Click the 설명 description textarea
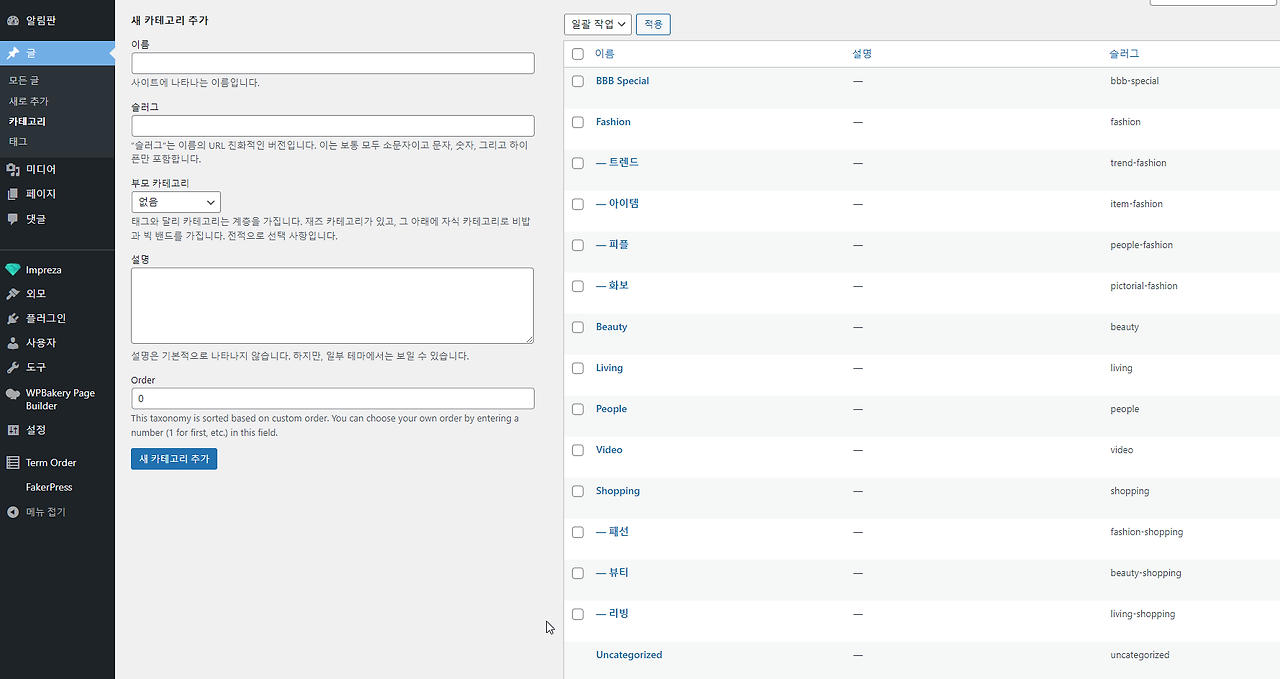Screen dimensions: 1280x679 coord(333,305)
